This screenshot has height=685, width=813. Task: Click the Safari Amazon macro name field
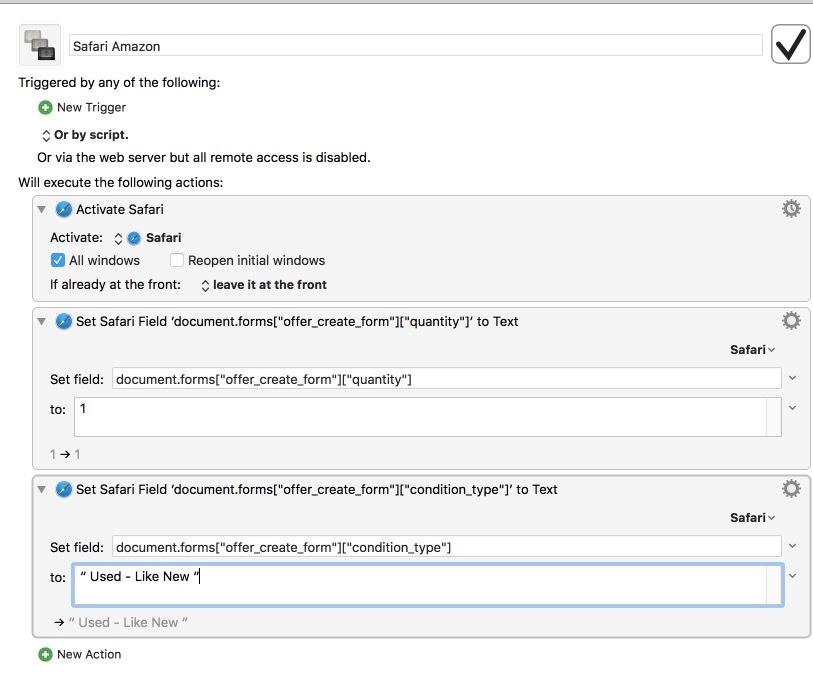(x=415, y=46)
